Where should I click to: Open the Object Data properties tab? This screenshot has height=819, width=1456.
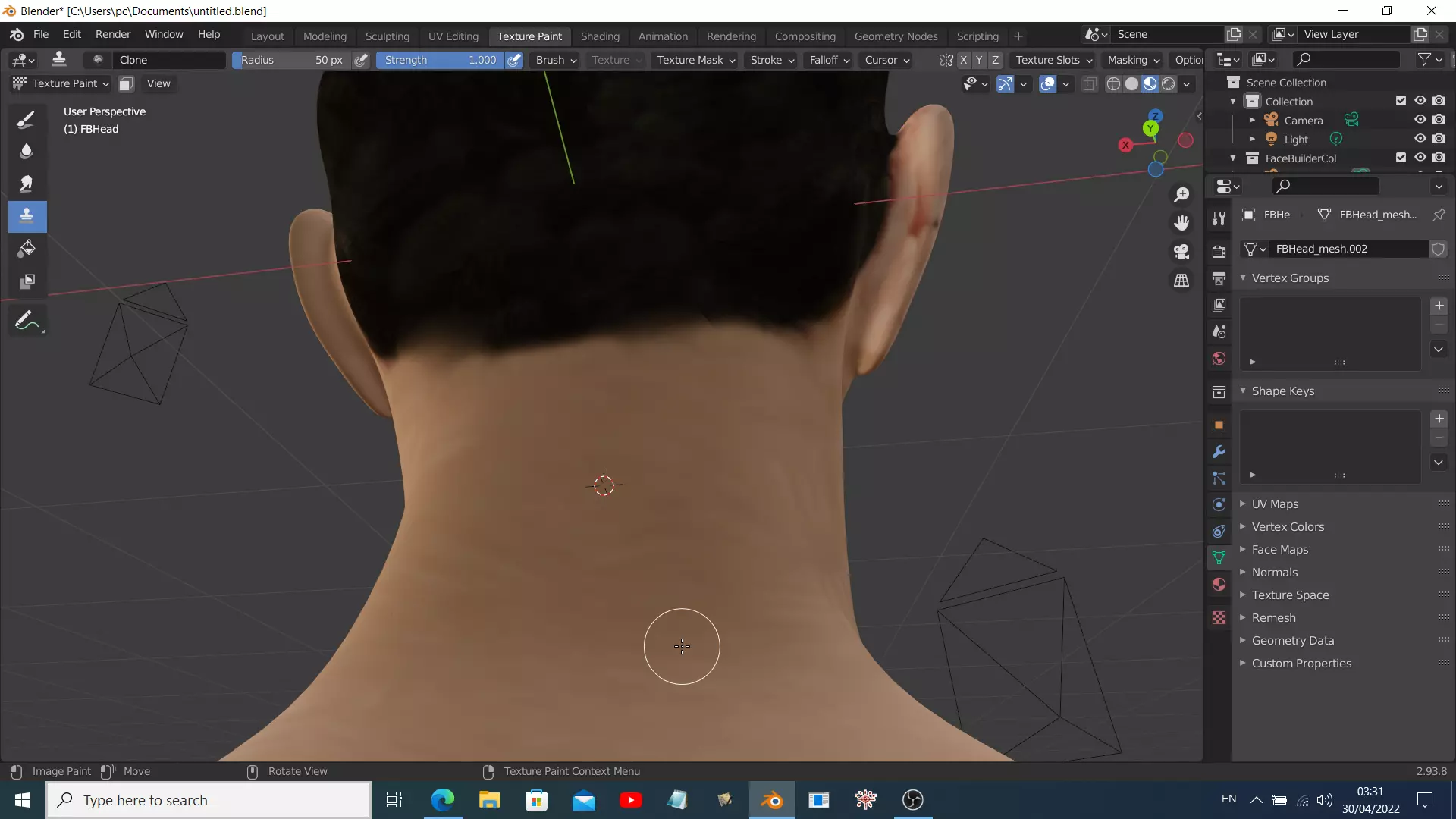[x=1219, y=557]
